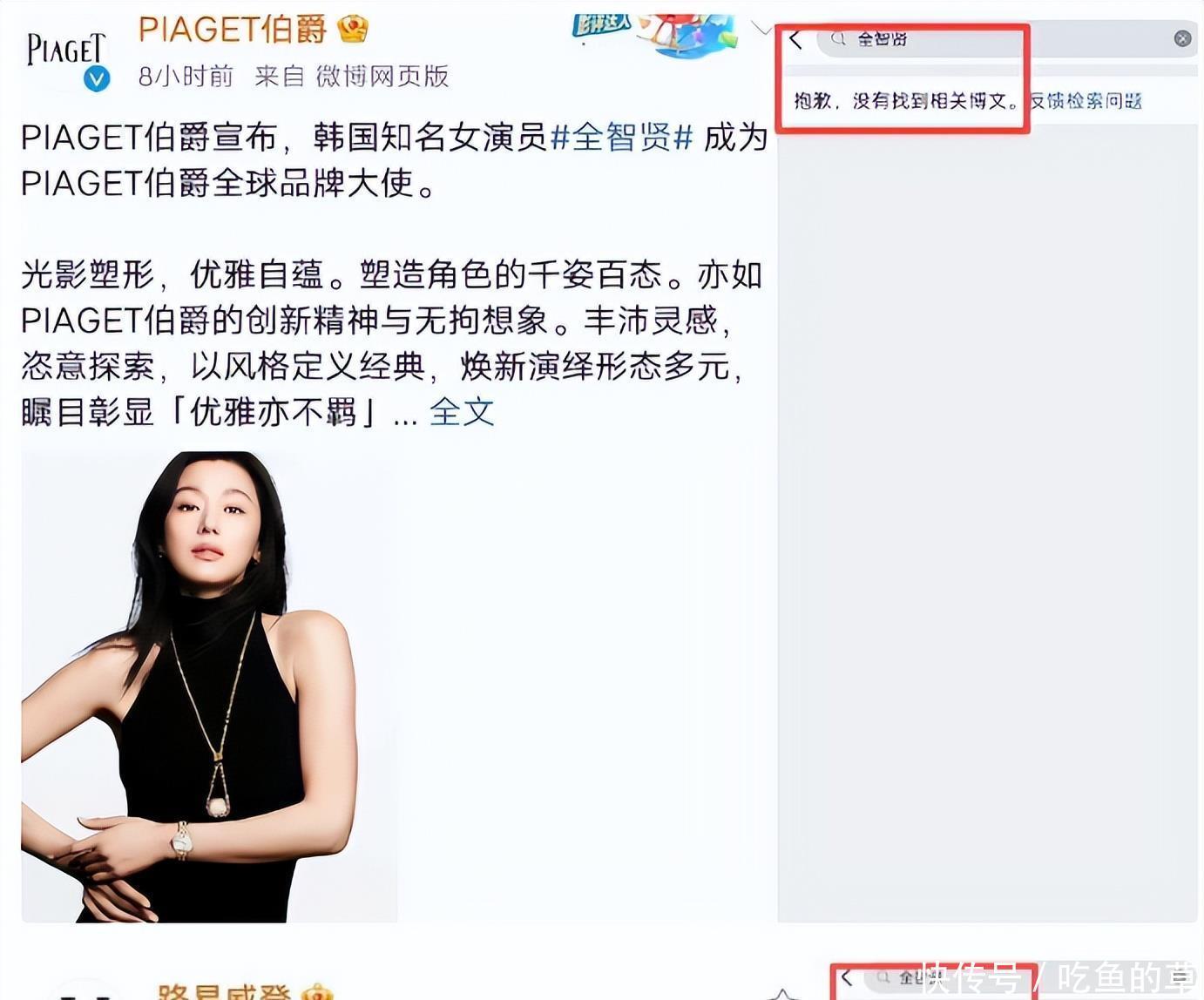Click the 8小时前 post timestamp
Screen dimensions: 1204x1000
coord(186,77)
